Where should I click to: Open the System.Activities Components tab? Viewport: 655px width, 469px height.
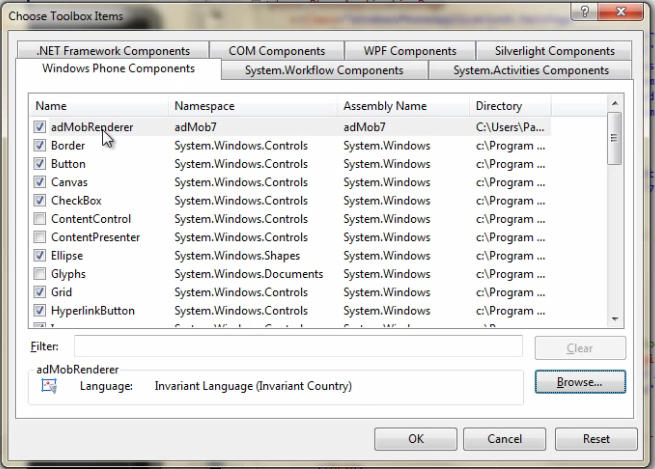[531, 70]
